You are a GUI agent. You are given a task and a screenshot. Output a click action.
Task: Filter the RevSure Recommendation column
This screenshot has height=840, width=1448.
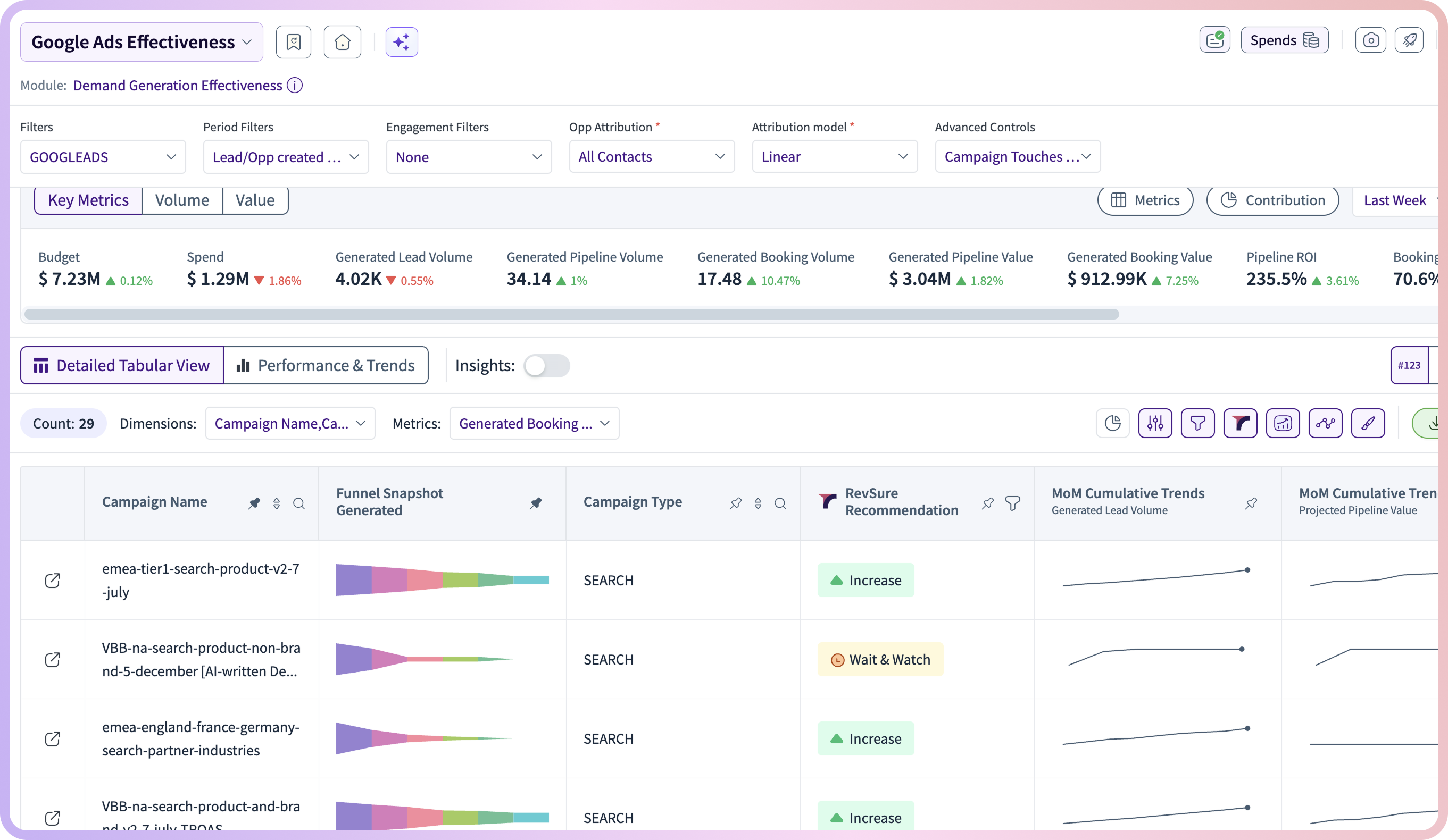[x=1012, y=503]
